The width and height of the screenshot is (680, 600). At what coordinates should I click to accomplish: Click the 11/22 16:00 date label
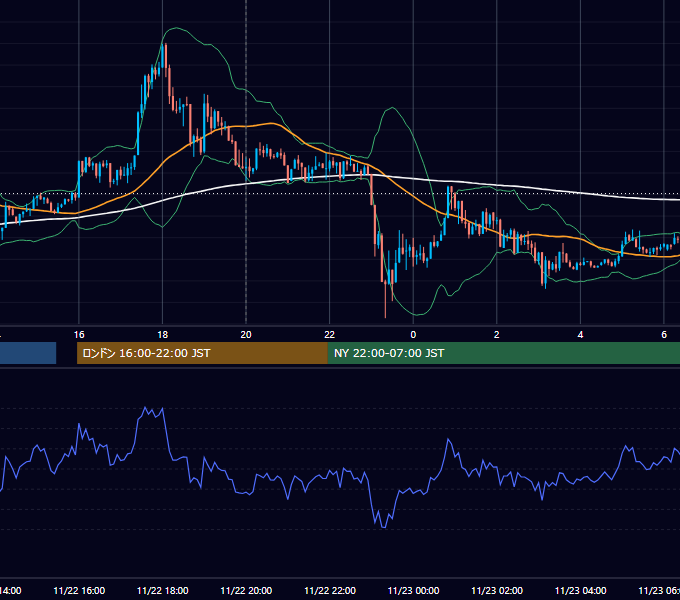point(79,590)
